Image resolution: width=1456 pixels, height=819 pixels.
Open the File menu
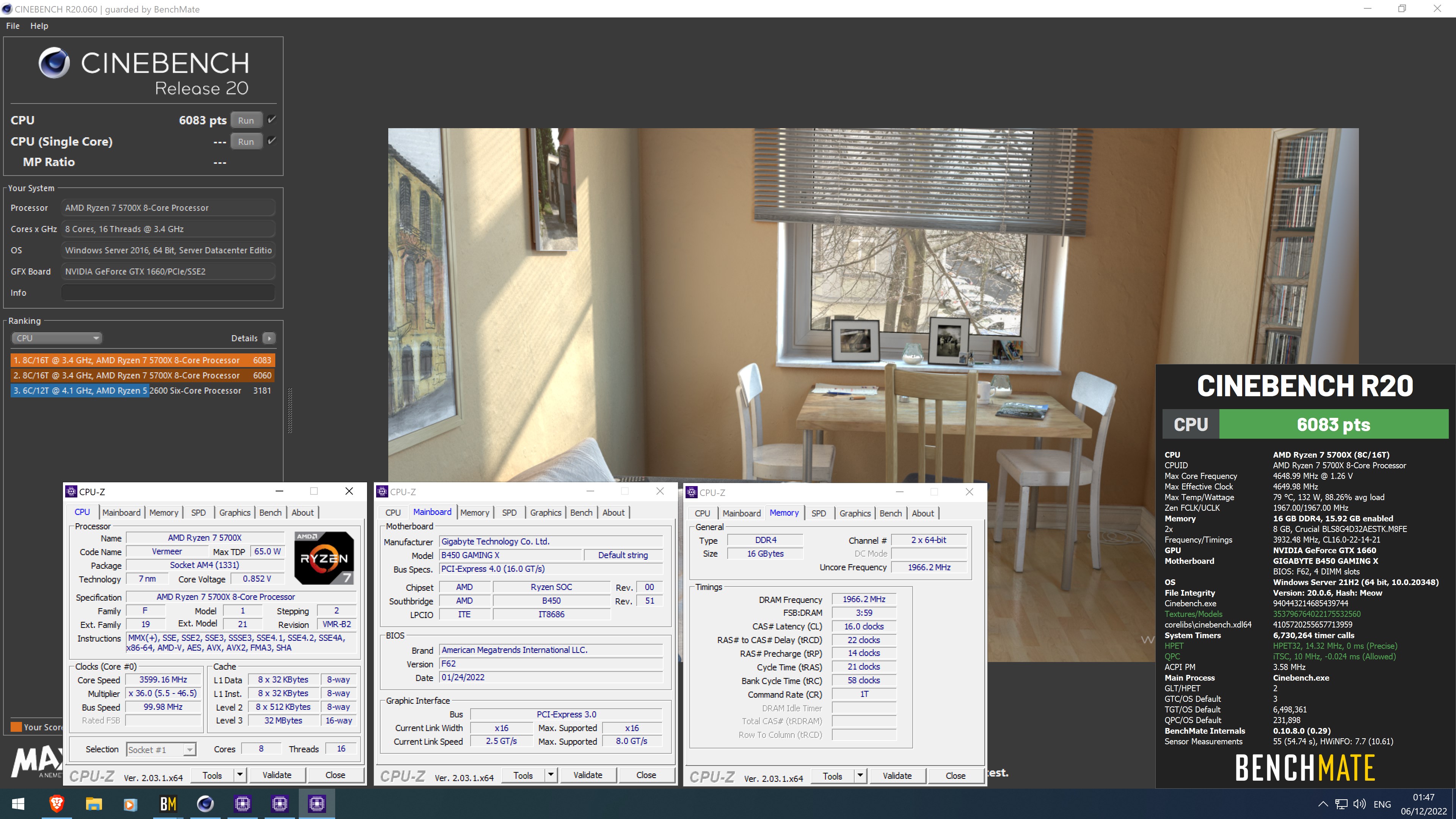coord(13,25)
